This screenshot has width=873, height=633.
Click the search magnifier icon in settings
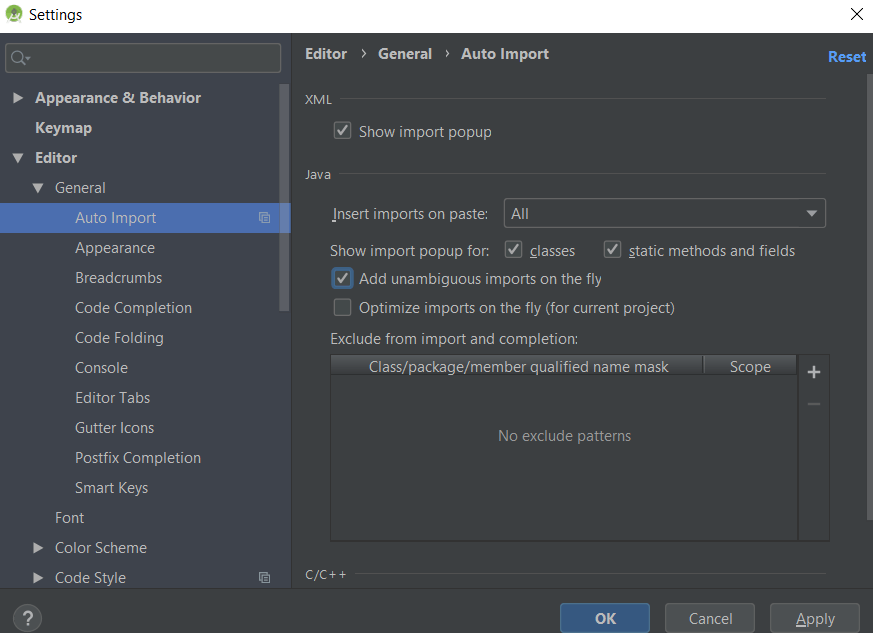click(x=19, y=57)
